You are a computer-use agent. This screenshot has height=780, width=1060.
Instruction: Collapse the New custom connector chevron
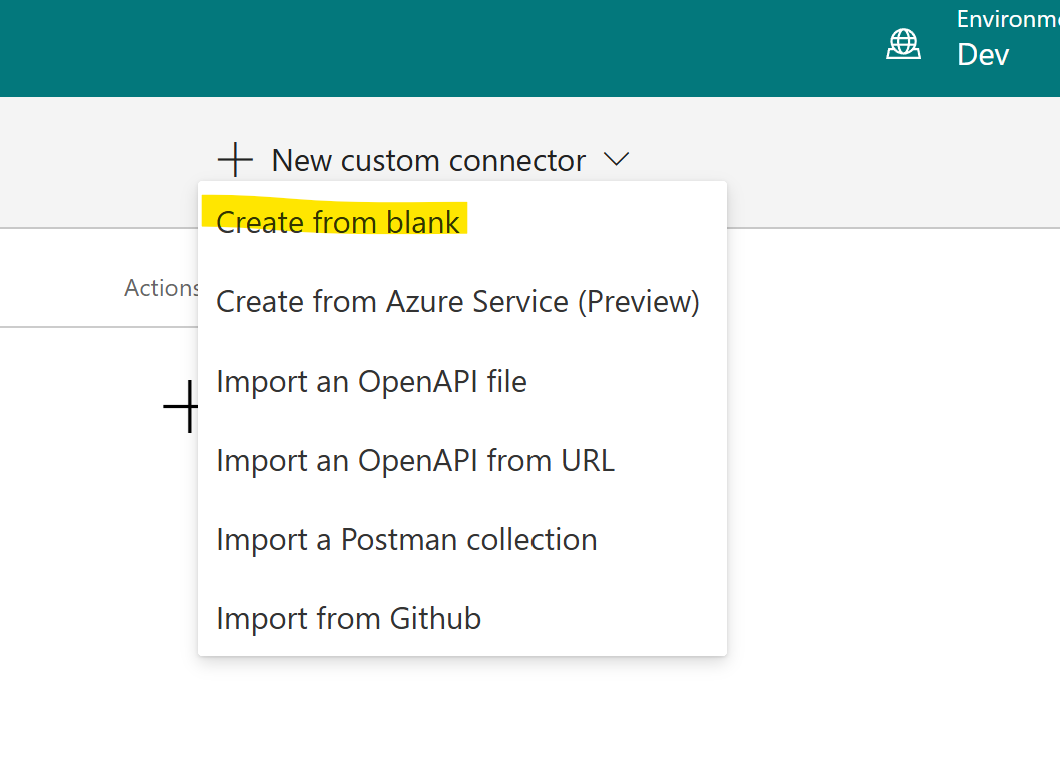point(616,160)
